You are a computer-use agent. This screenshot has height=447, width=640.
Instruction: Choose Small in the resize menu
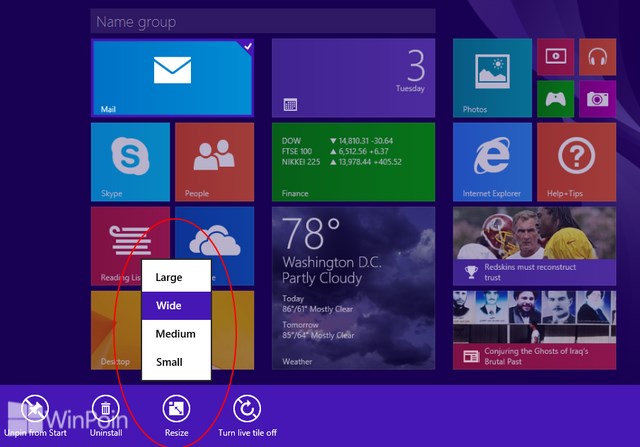[176, 362]
